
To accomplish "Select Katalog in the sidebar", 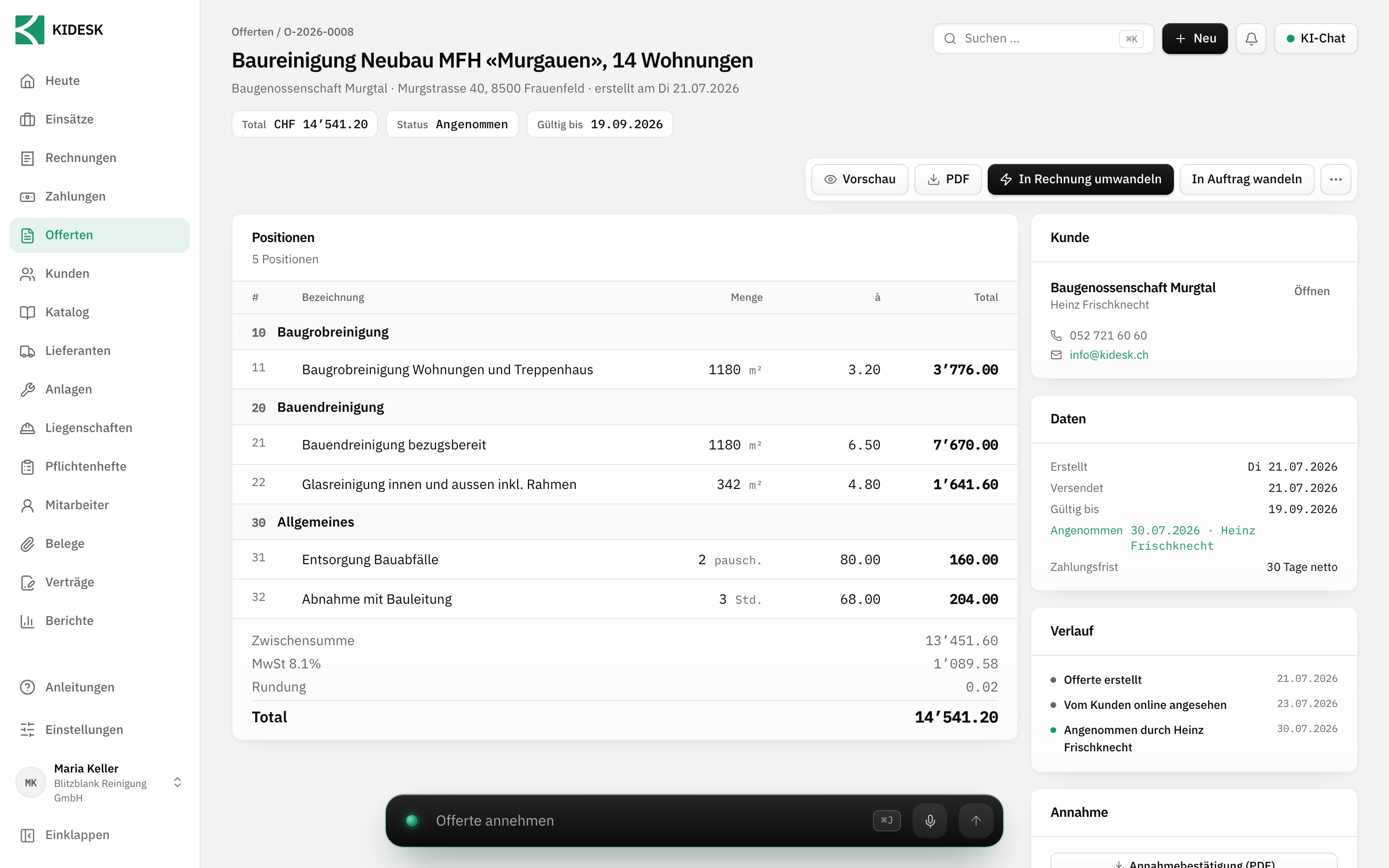I will (x=100, y=312).
